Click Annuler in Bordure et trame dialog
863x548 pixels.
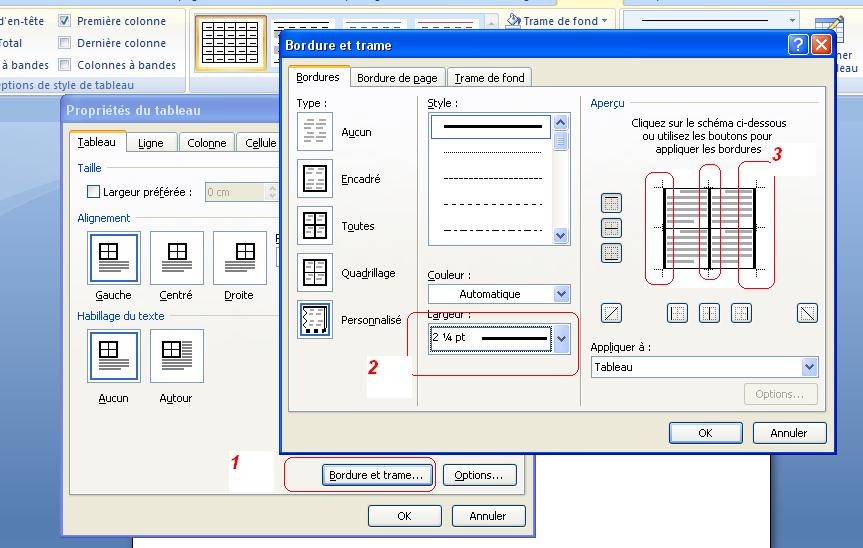click(x=788, y=433)
